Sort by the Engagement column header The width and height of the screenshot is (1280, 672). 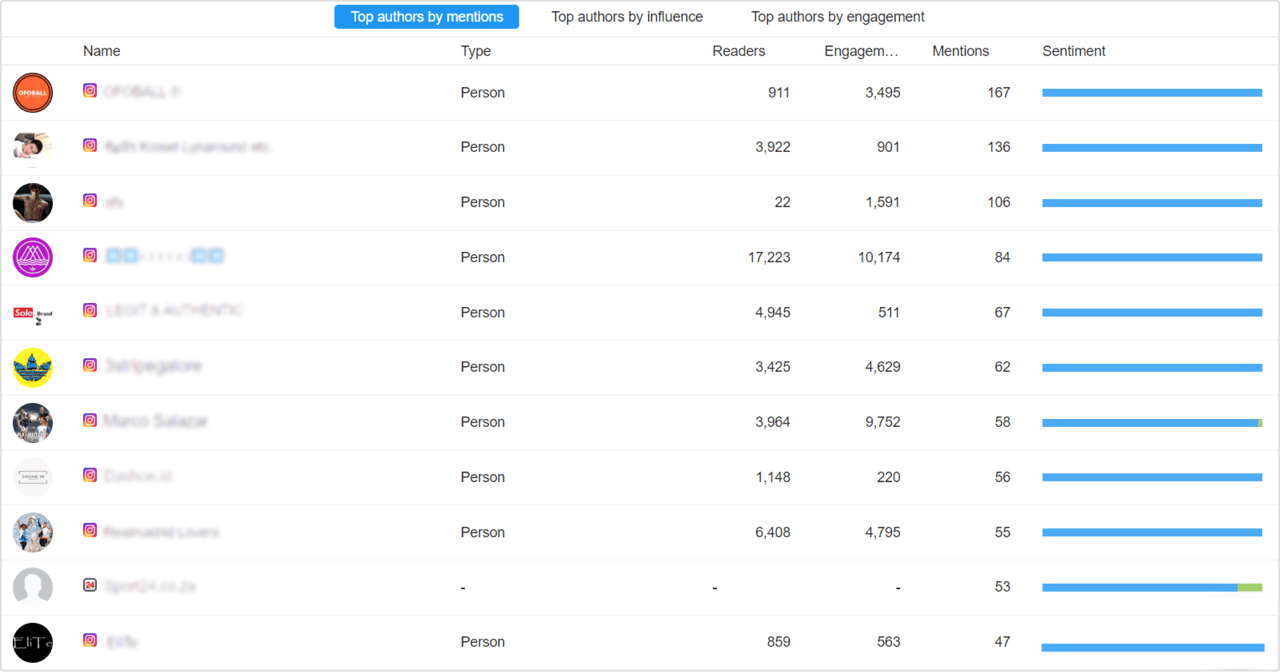click(x=861, y=51)
